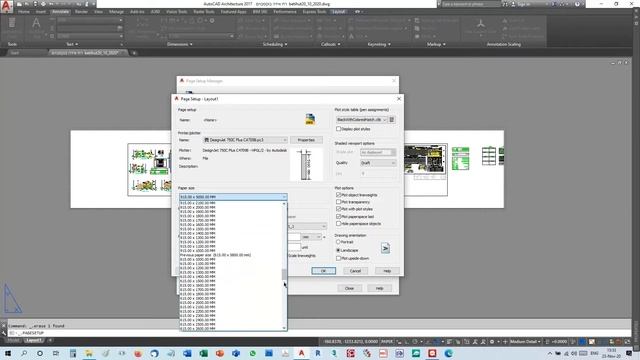Click the sign-in icon in title bar
The width and height of the screenshot is (640, 360).
[x=513, y=4]
